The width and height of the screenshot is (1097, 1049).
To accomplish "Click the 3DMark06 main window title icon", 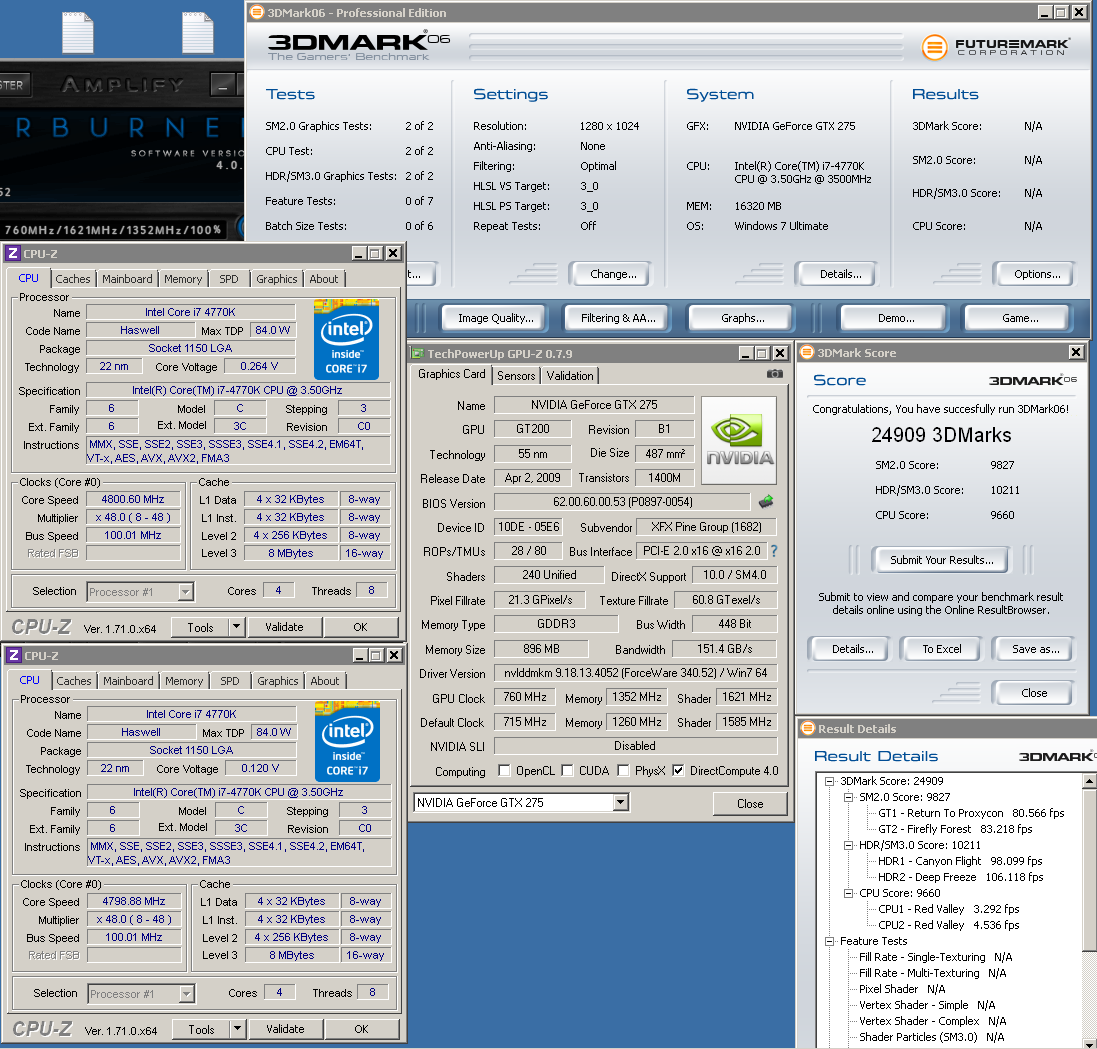I will [257, 12].
